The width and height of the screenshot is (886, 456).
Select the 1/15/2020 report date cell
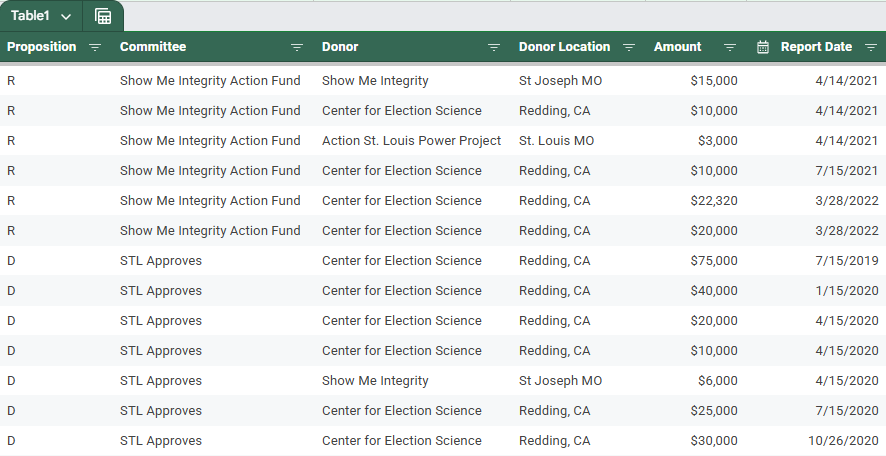point(846,290)
